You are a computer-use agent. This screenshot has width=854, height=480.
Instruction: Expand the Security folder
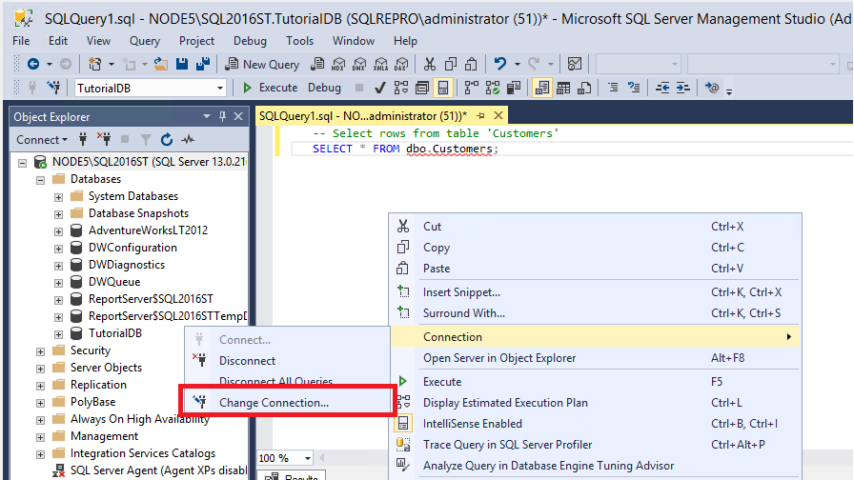click(40, 351)
